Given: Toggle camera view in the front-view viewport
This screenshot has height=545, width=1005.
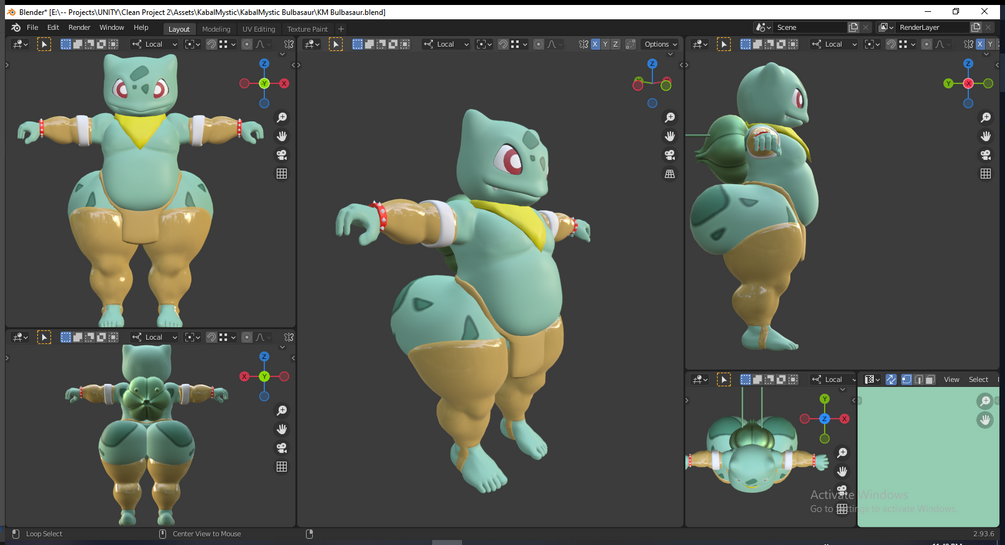Looking at the screenshot, I should (x=281, y=155).
